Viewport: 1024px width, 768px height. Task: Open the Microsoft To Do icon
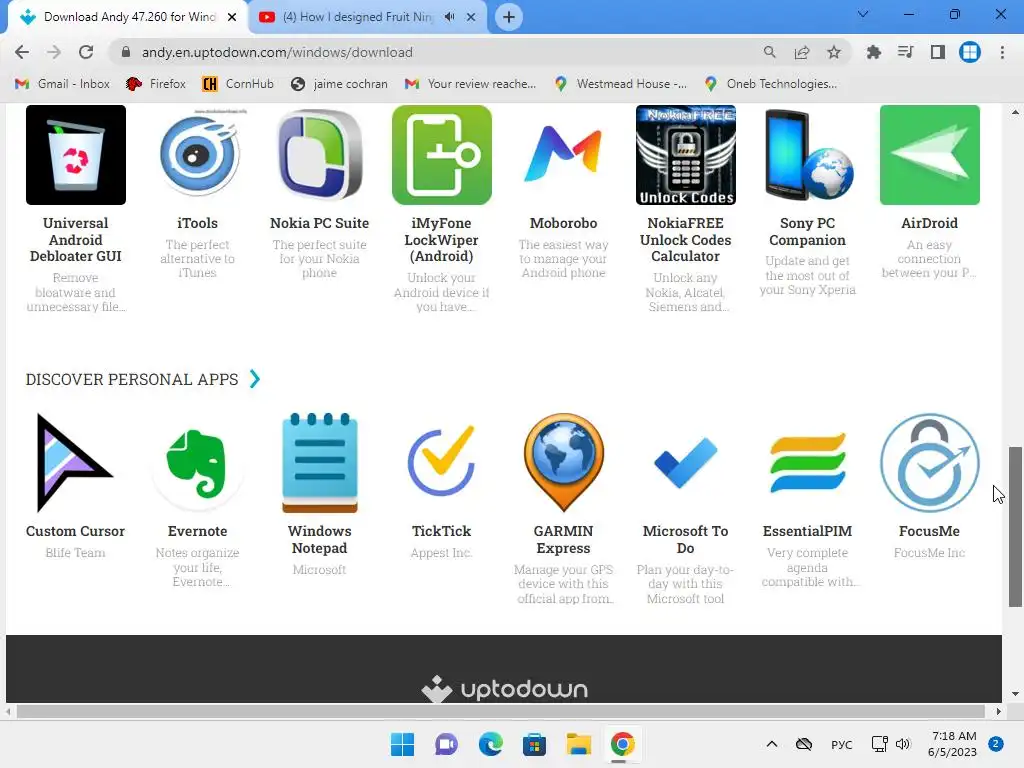click(686, 463)
